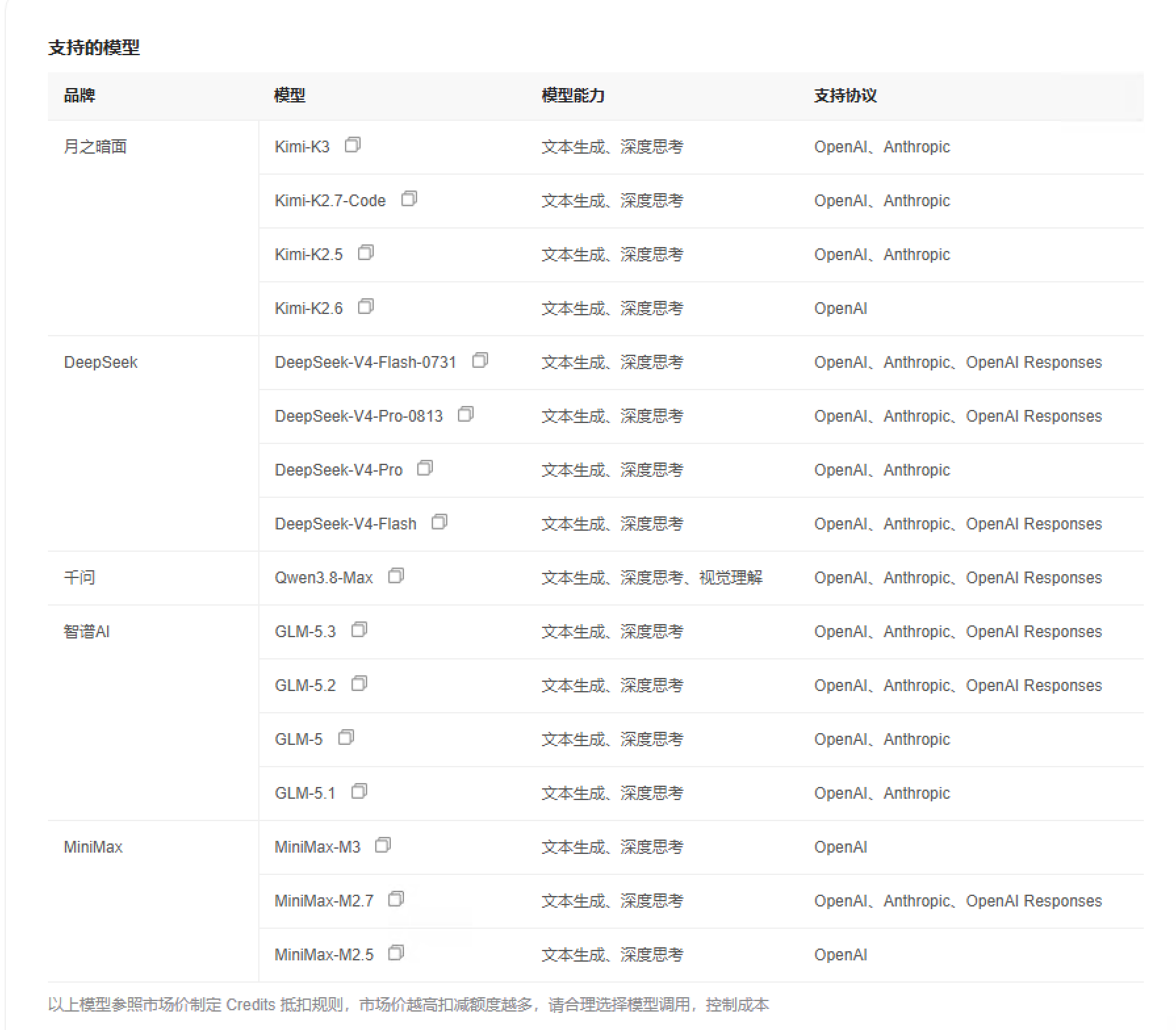The image size is (1176, 1030).
Task: Copy the MiniMax-M3 model name
Action: pyautogui.click(x=383, y=845)
